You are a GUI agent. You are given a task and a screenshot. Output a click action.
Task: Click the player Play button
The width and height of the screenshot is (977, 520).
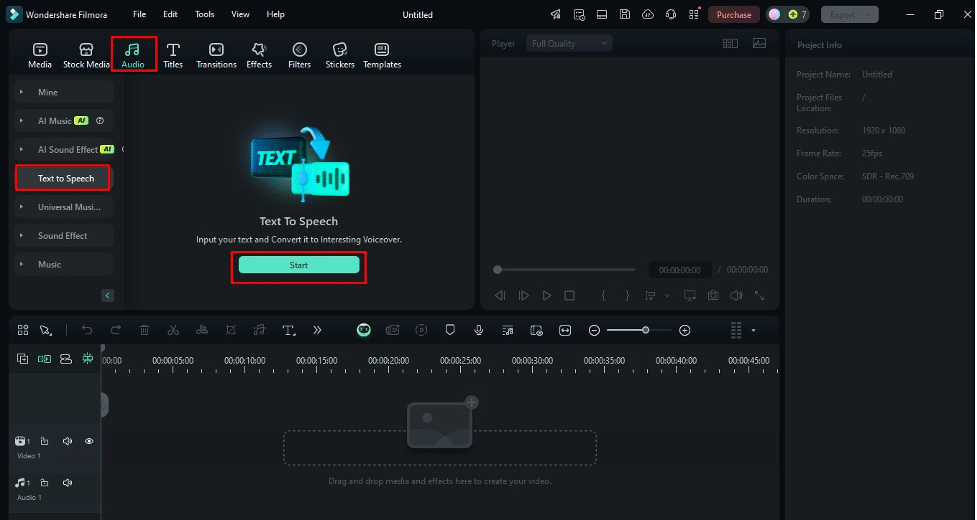pos(546,296)
